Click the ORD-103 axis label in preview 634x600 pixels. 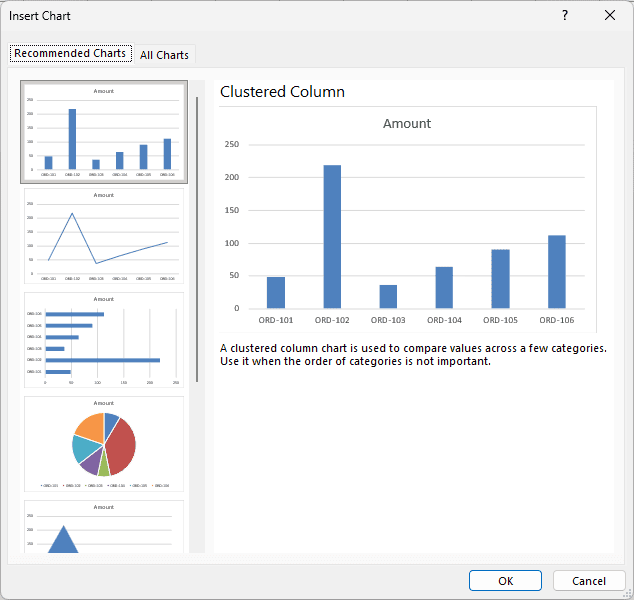388,320
